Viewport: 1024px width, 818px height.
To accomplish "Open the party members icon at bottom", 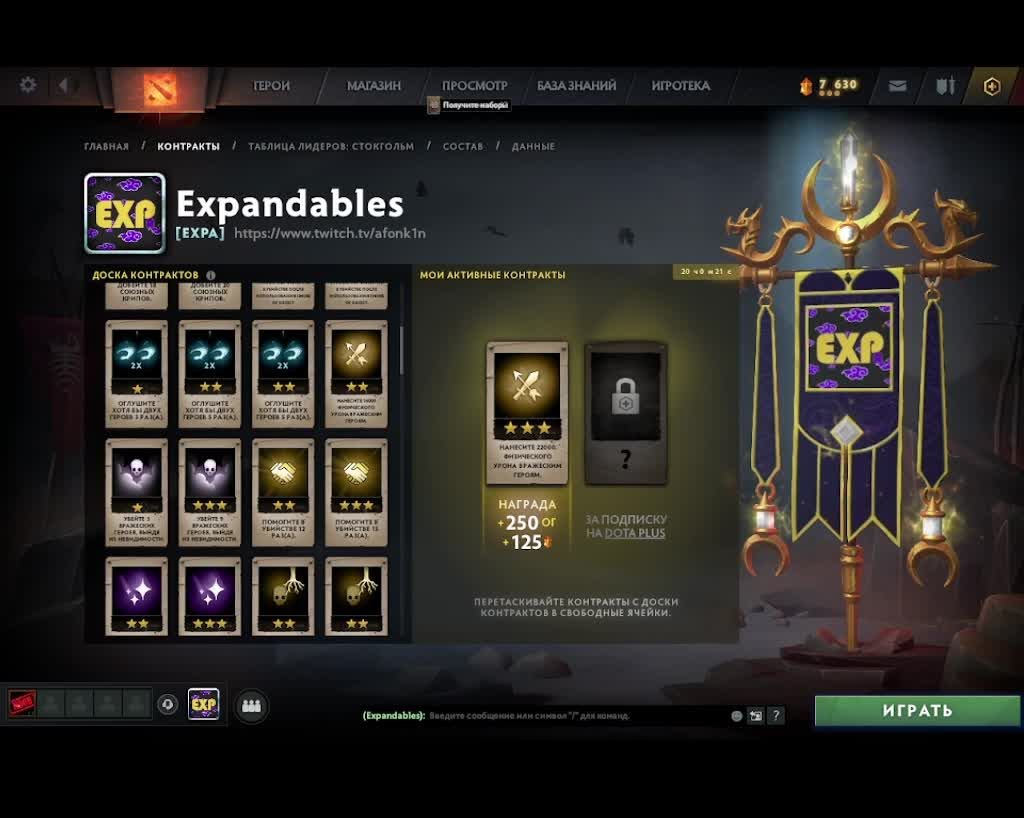I will pos(251,706).
